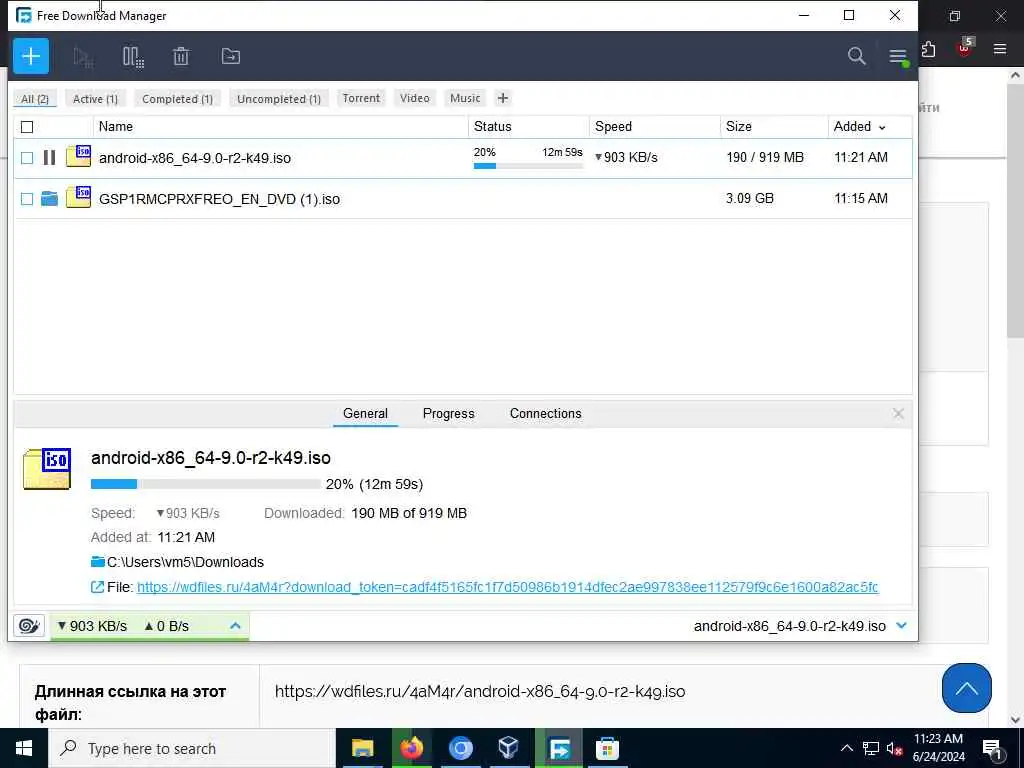The image size is (1024, 768).
Task: Toggle snail mode speed limit icon
Action: click(x=29, y=626)
